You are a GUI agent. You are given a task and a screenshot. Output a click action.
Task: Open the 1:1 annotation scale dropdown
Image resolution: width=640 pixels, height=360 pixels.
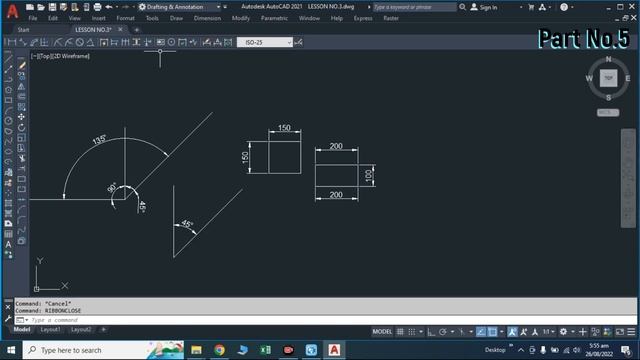(549, 332)
